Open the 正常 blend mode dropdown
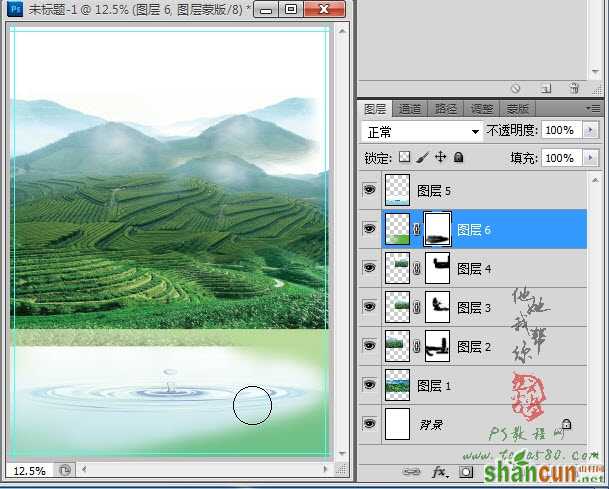Screen dimensions: 609x489 (422, 132)
